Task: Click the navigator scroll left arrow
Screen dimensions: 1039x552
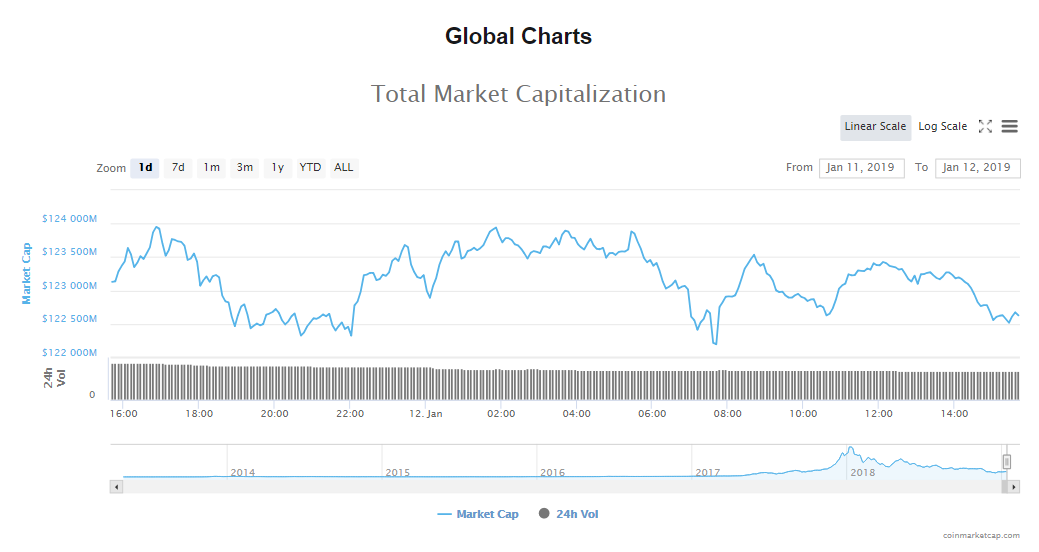Action: pos(116,487)
